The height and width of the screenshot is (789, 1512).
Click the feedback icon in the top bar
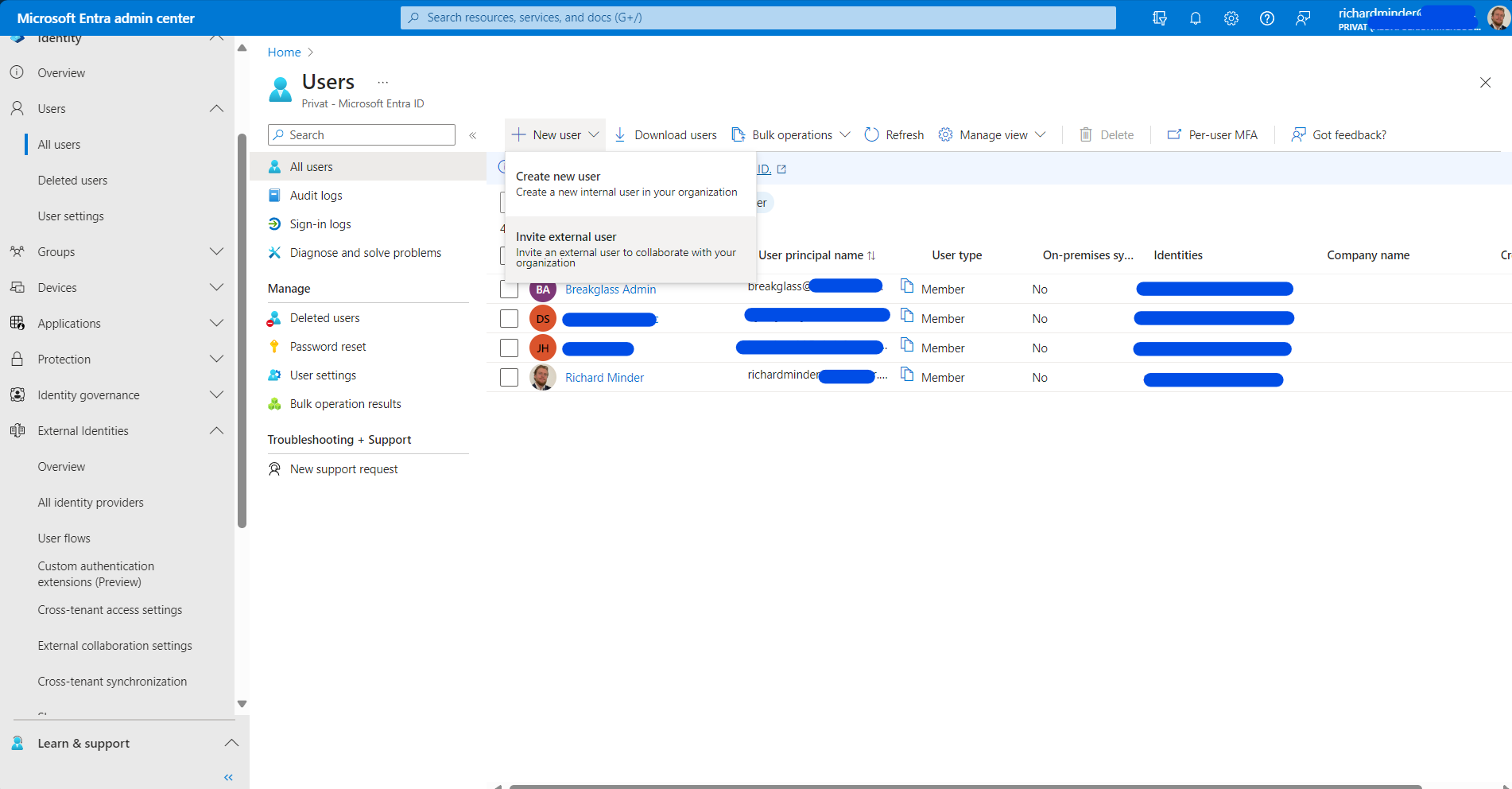(1303, 18)
